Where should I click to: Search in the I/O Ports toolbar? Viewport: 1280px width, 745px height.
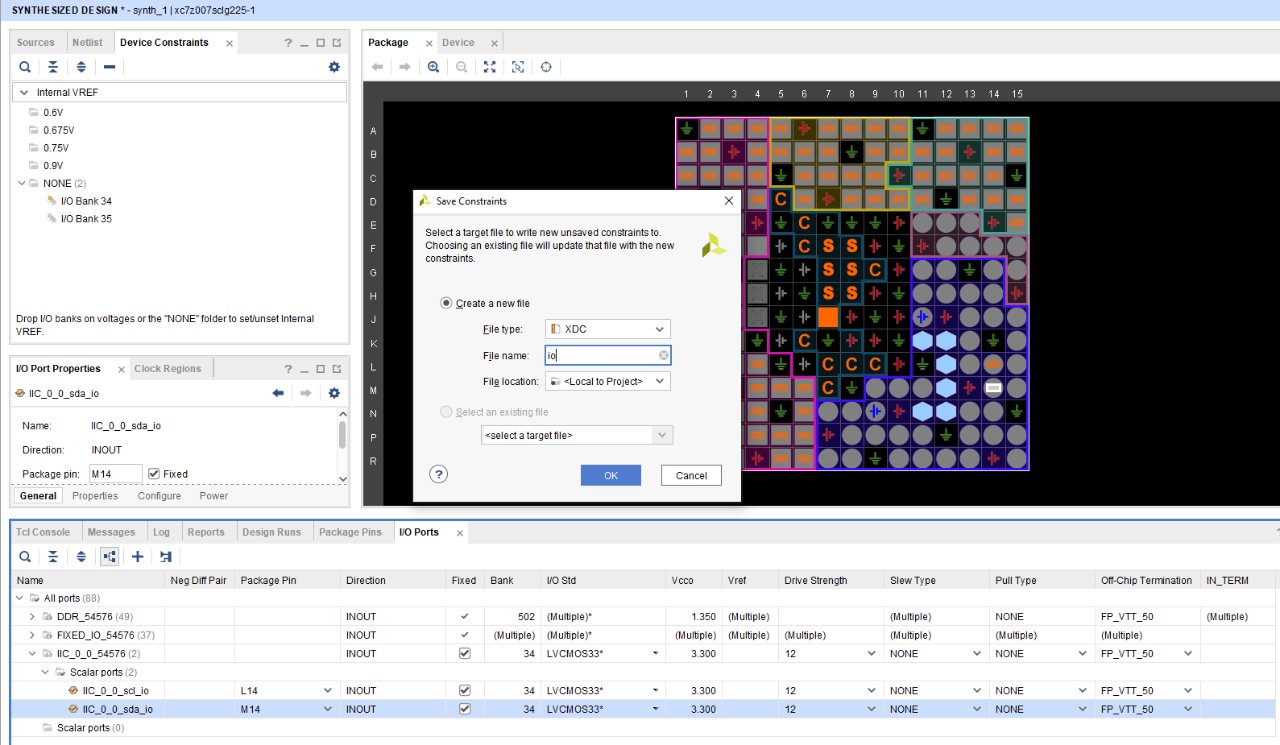pyautogui.click(x=25, y=556)
